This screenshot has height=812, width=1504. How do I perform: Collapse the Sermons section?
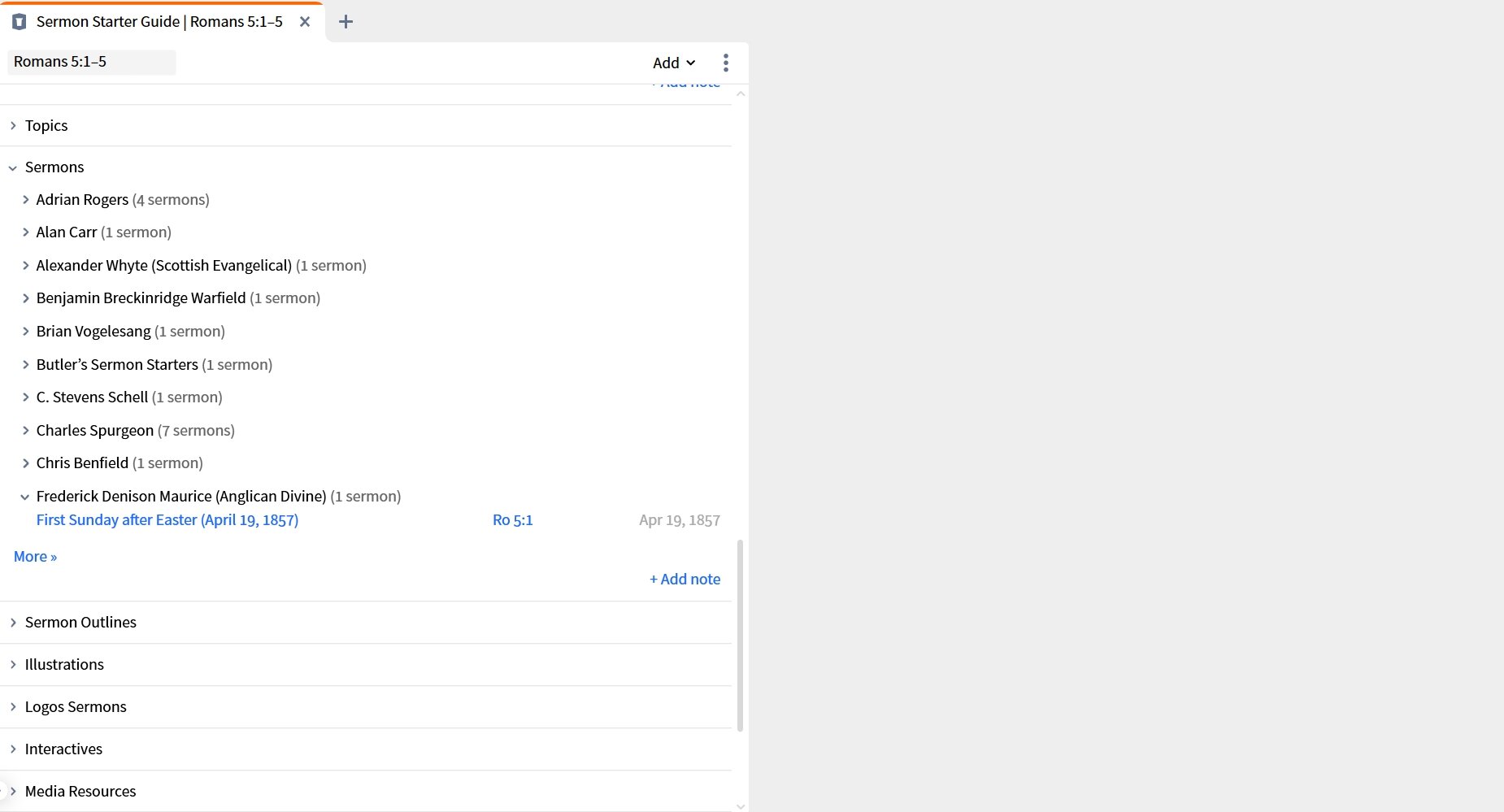(13, 167)
